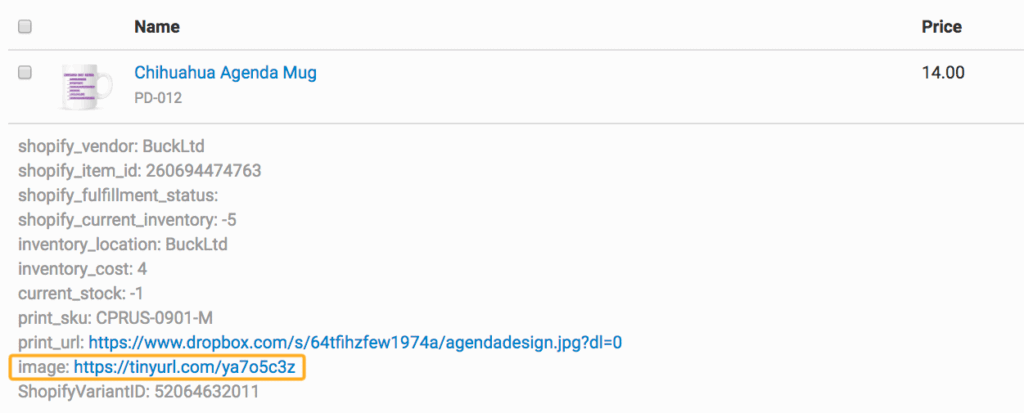Click the shopify_current_inventory -5 line
The height and width of the screenshot is (413, 1024).
point(127,220)
